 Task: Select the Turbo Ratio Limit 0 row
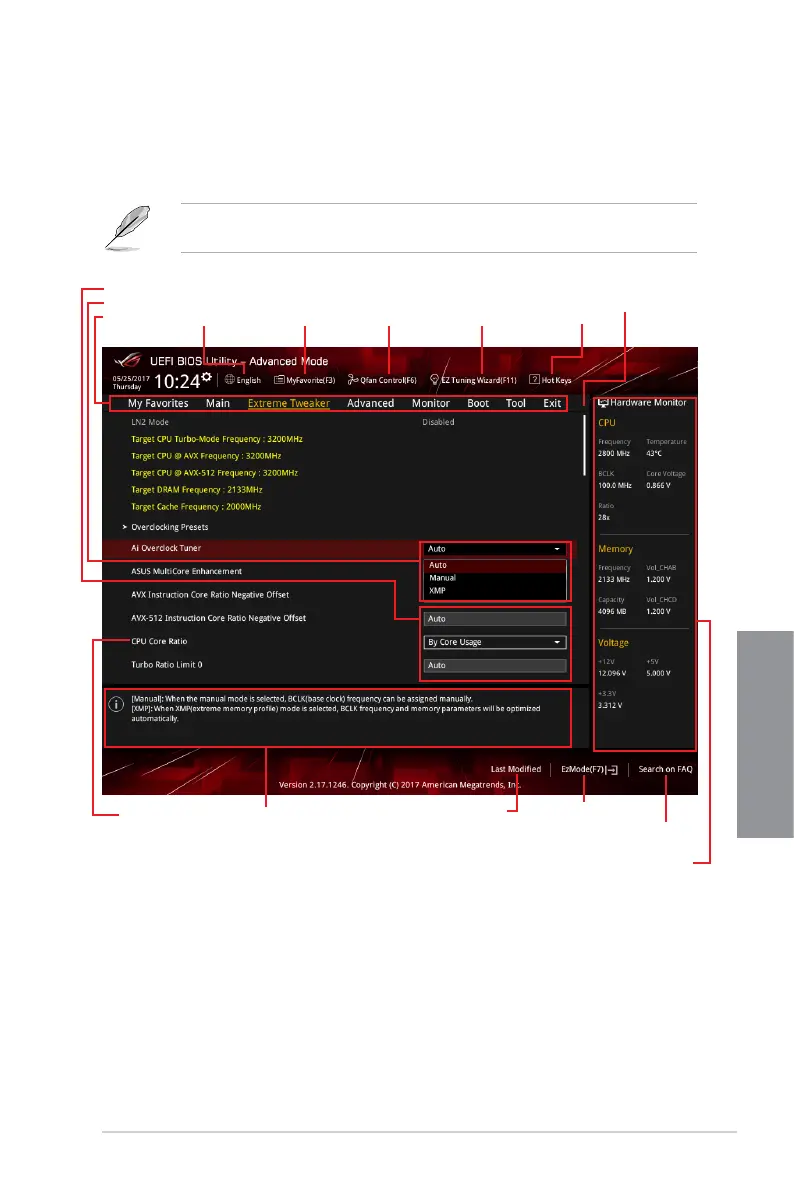[x=166, y=665]
